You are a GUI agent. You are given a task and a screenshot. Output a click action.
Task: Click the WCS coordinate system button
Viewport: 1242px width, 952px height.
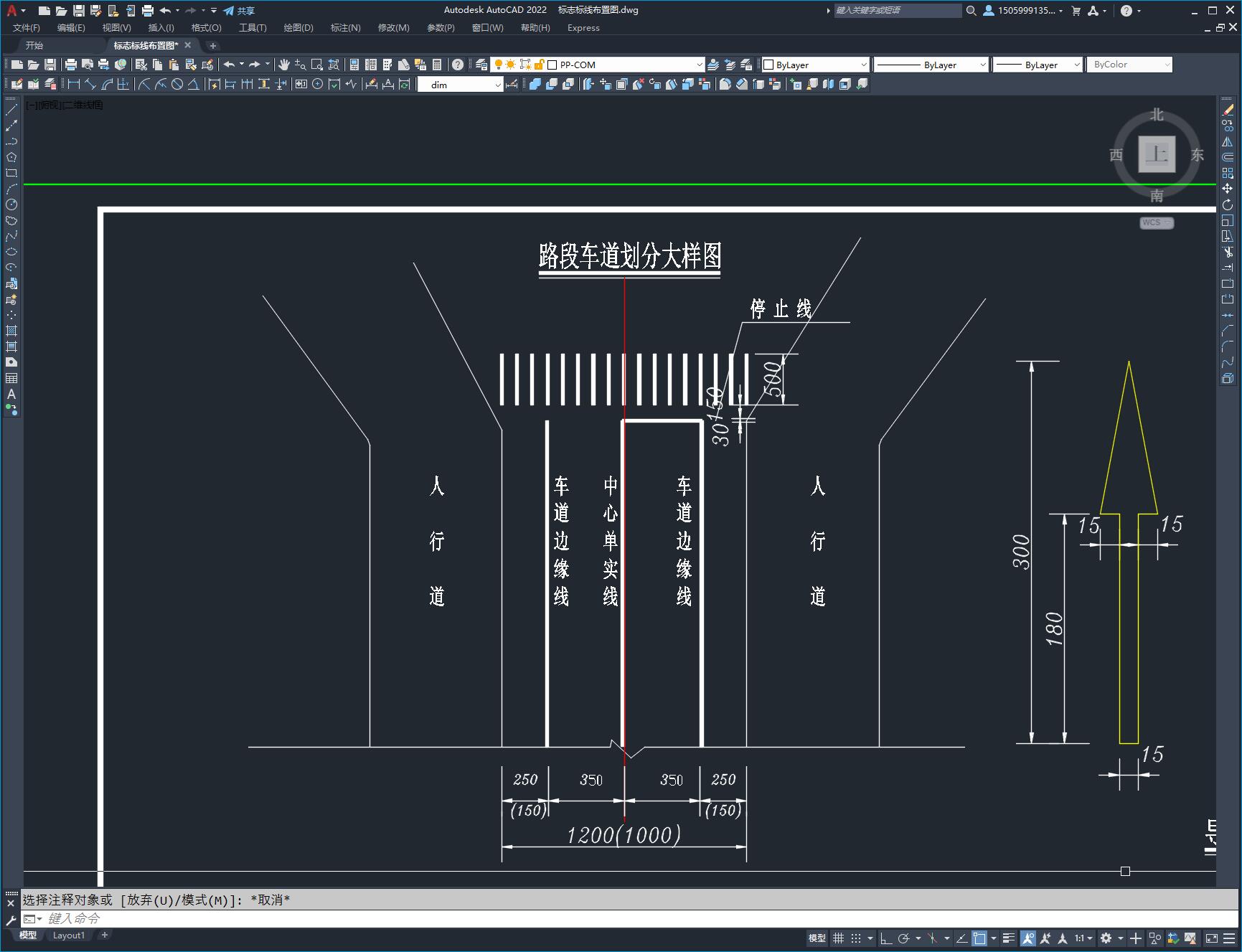1156,222
